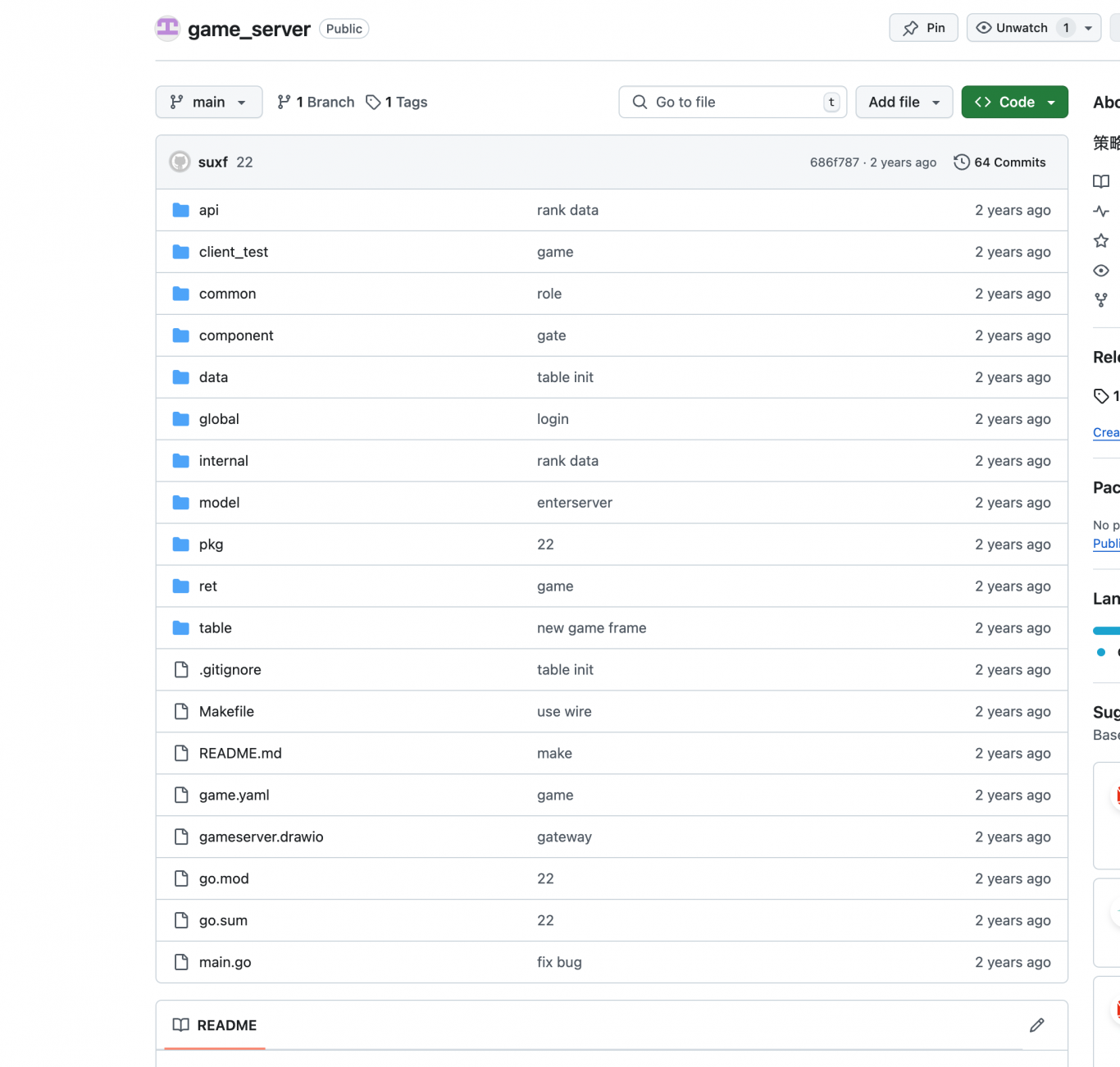Click the suxf user avatar
This screenshot has width=1120, height=1067.
[180, 162]
